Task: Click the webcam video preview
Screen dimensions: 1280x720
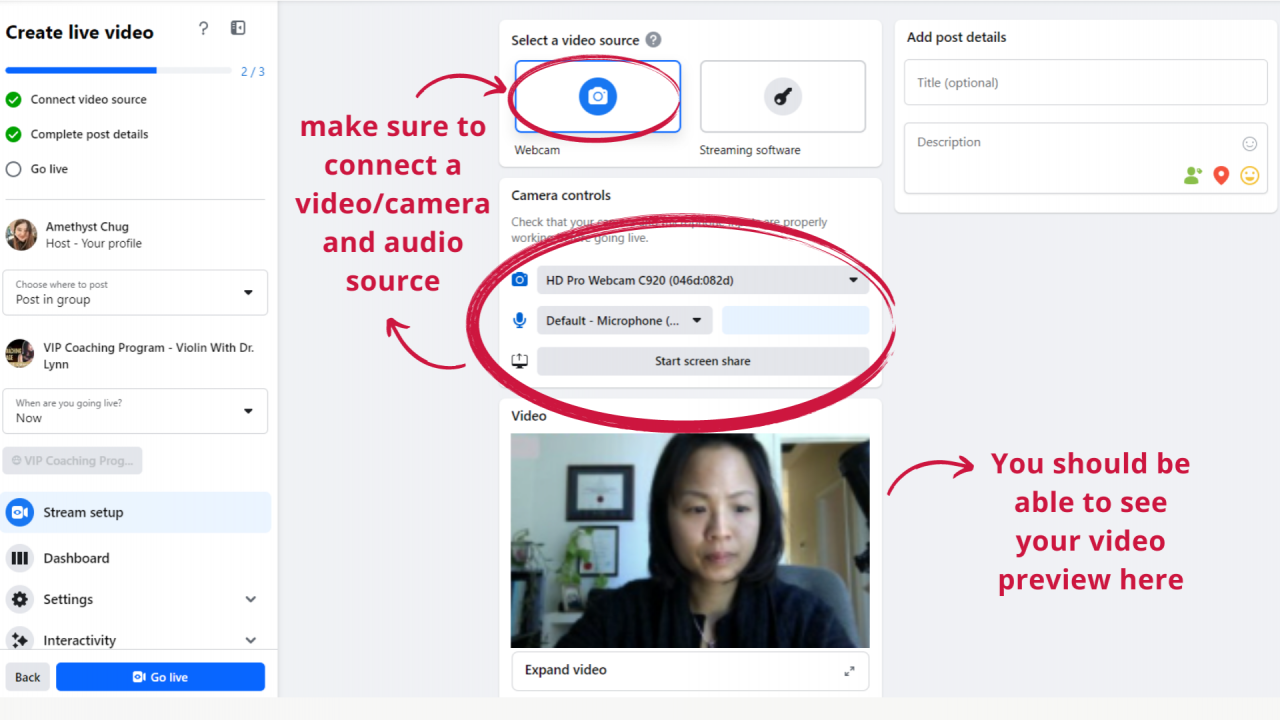Action: (690, 540)
